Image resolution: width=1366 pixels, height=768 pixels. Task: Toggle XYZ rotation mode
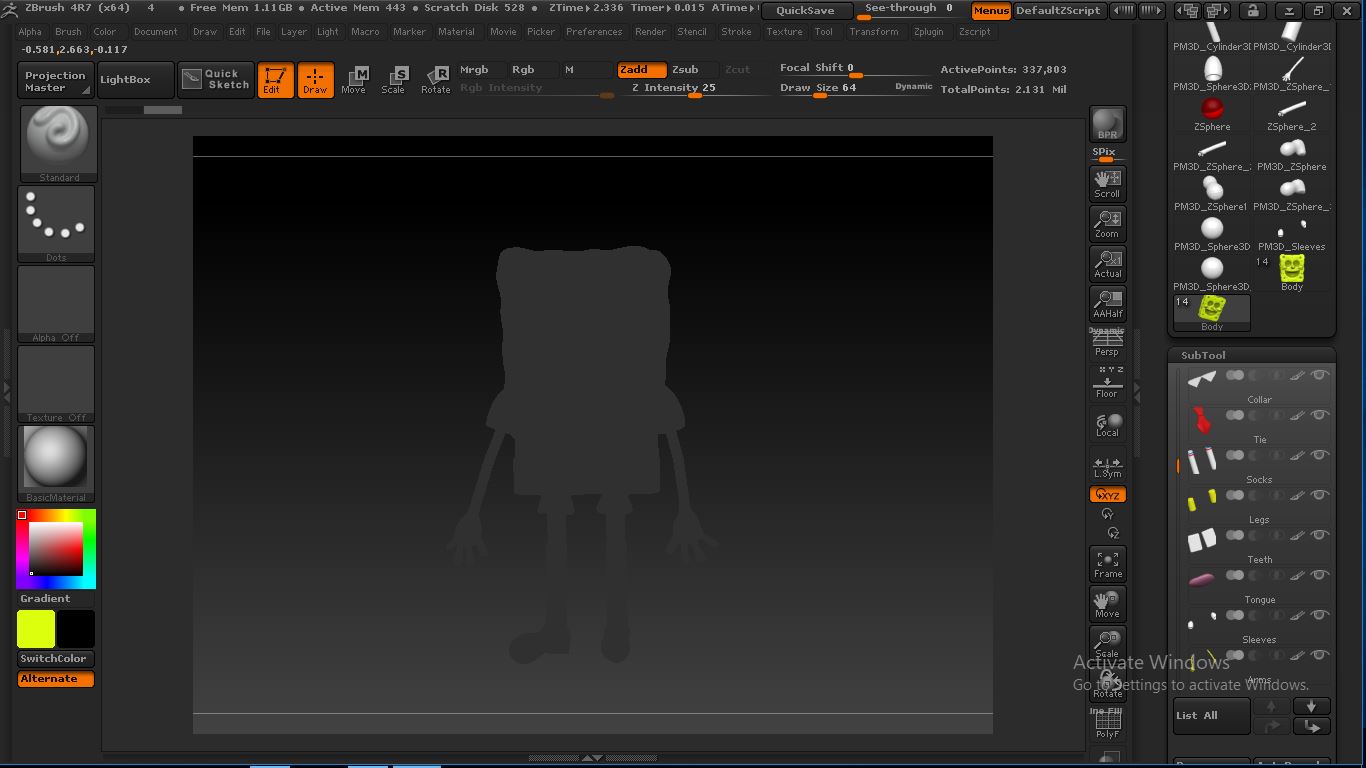click(x=1107, y=495)
